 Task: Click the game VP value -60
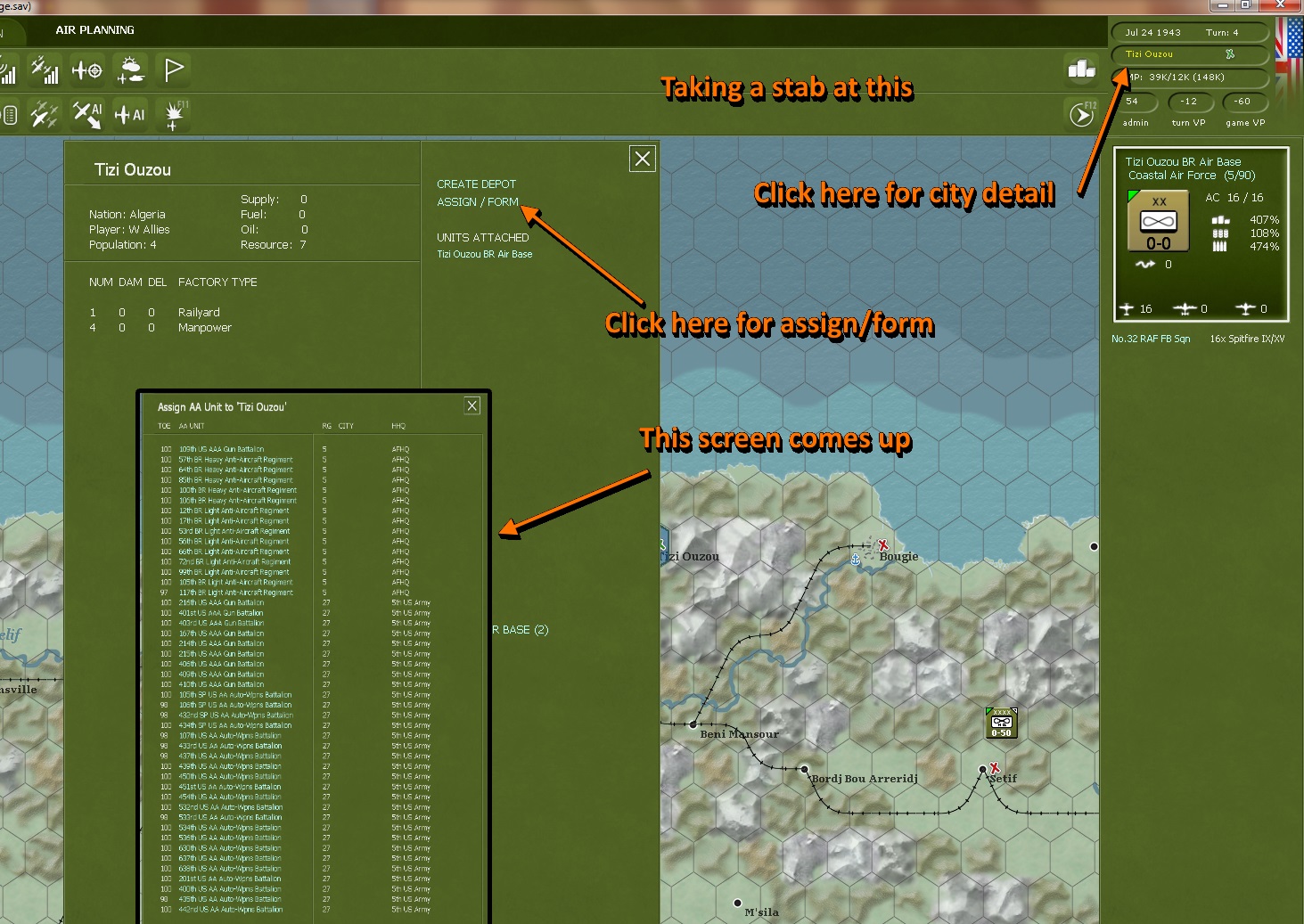[1243, 102]
